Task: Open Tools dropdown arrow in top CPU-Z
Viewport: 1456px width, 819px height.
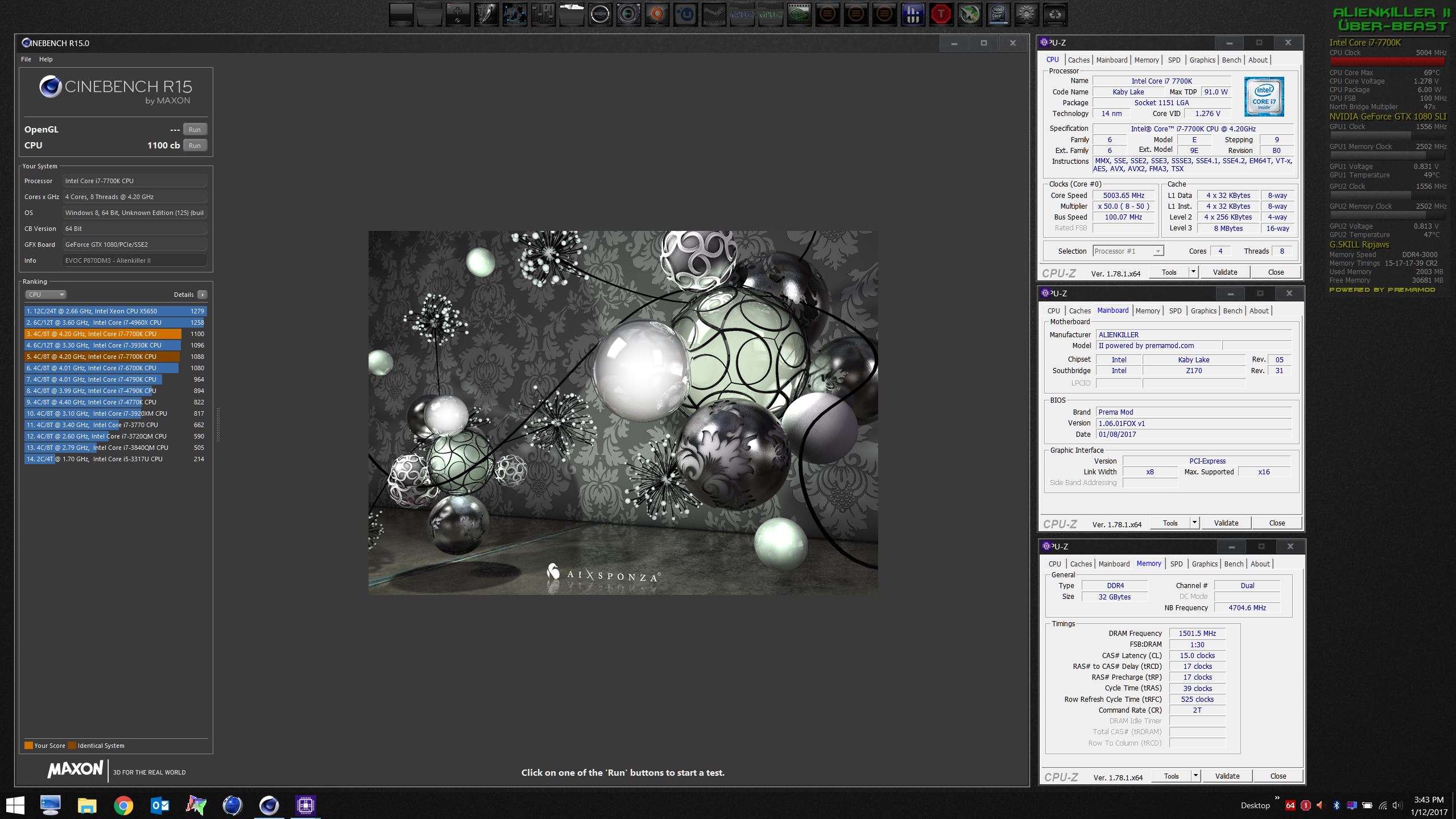Action: pos(1194,272)
